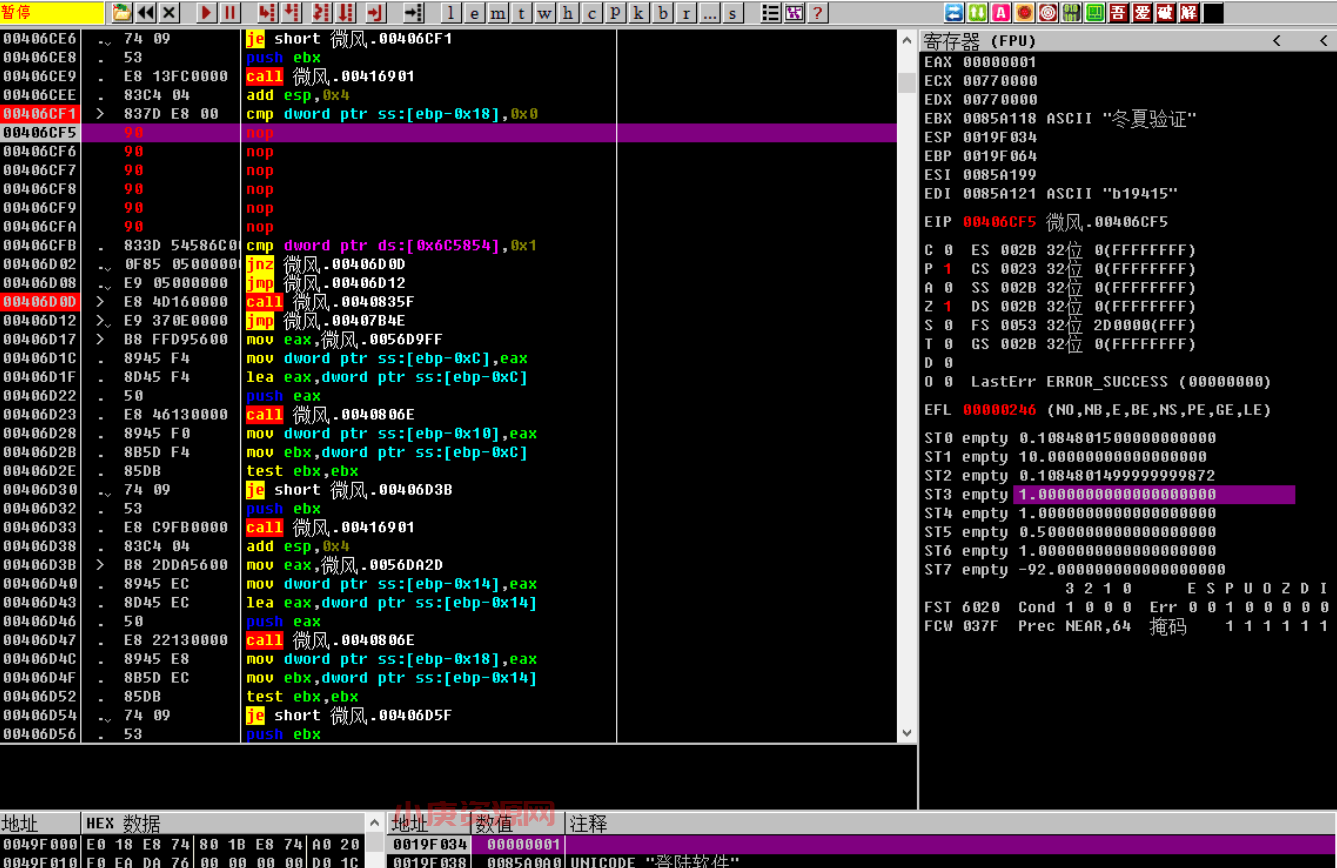Restart the program with the rewind icon
The height and width of the screenshot is (868, 1337).
coord(146,13)
